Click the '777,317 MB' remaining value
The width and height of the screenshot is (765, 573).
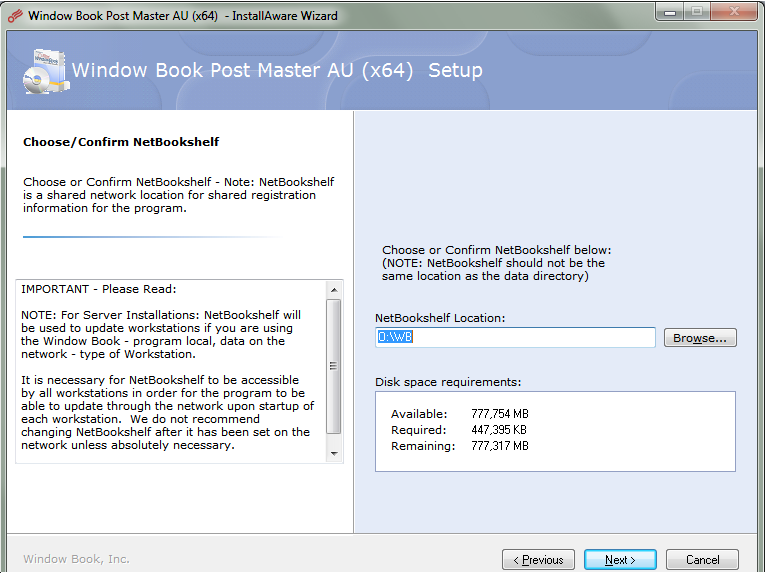(500, 446)
